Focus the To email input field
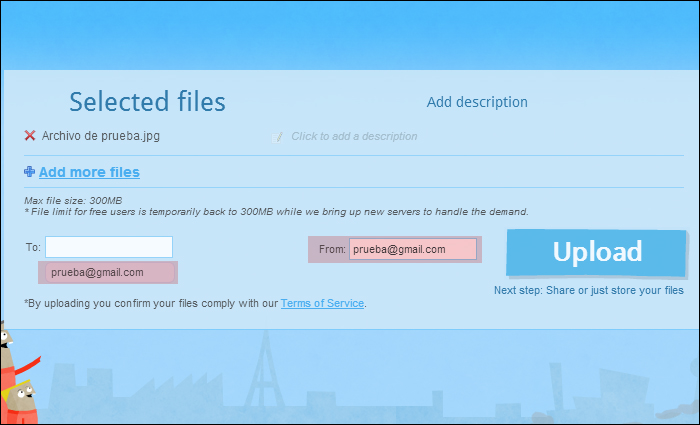Image resolution: width=700 pixels, height=425 pixels. (x=109, y=247)
